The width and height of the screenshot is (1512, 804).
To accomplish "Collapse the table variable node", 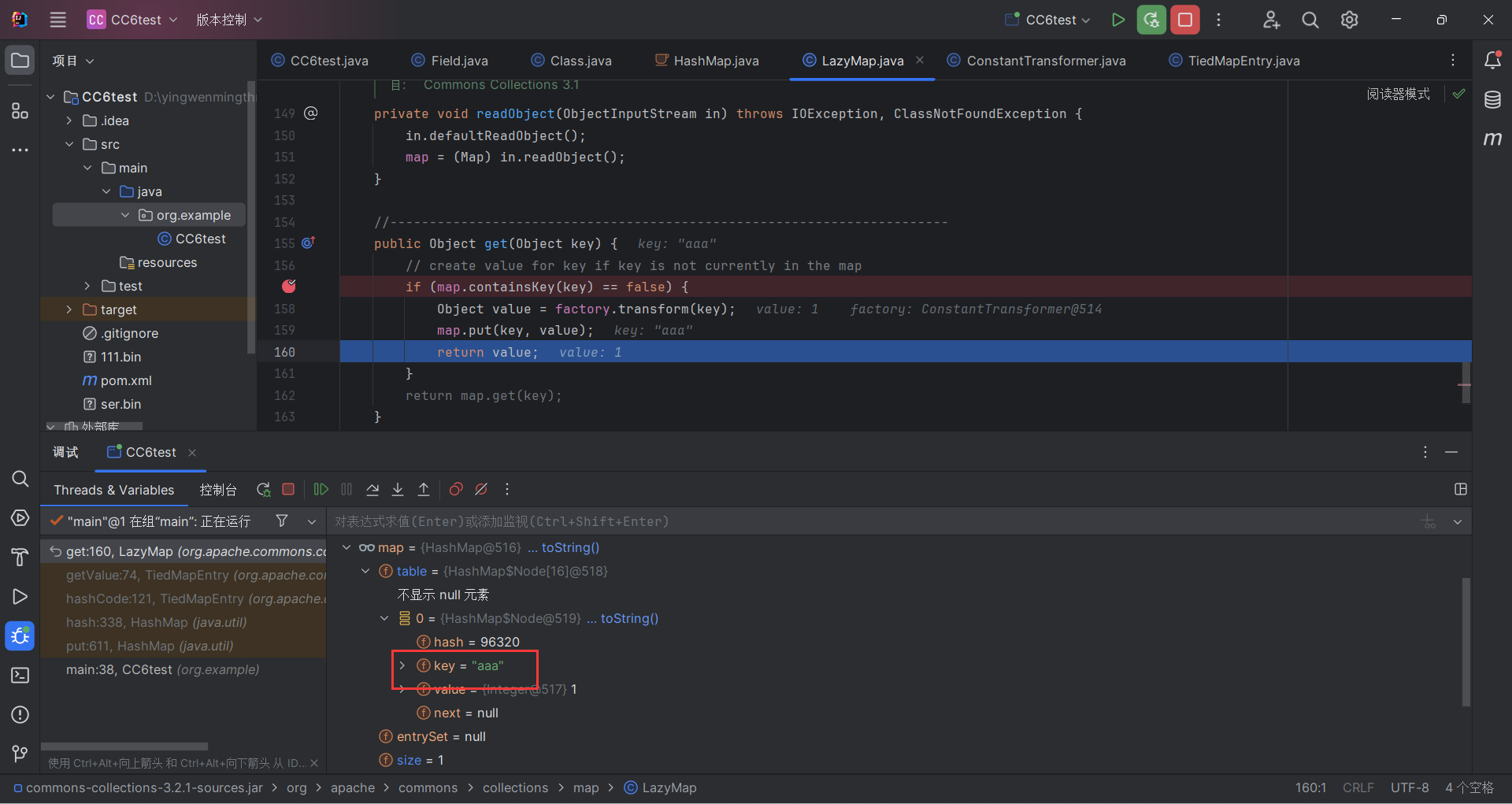I will point(365,571).
